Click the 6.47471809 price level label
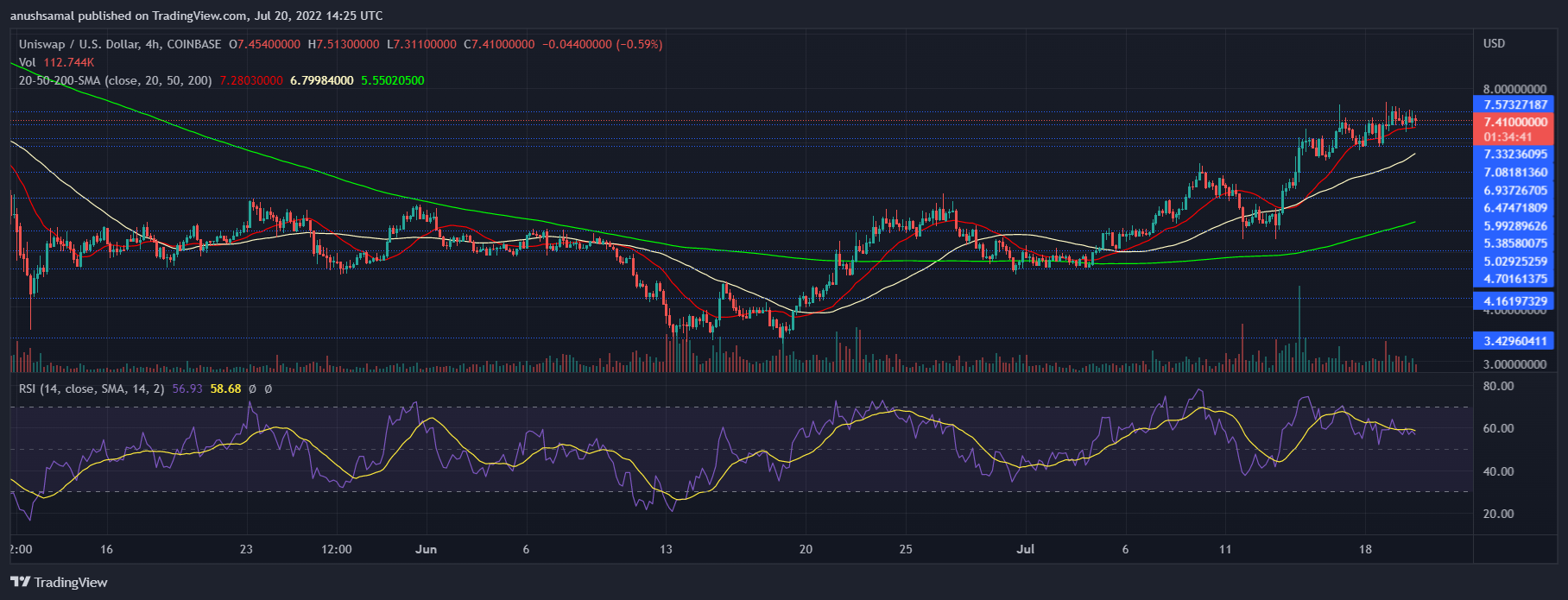 pos(1515,207)
